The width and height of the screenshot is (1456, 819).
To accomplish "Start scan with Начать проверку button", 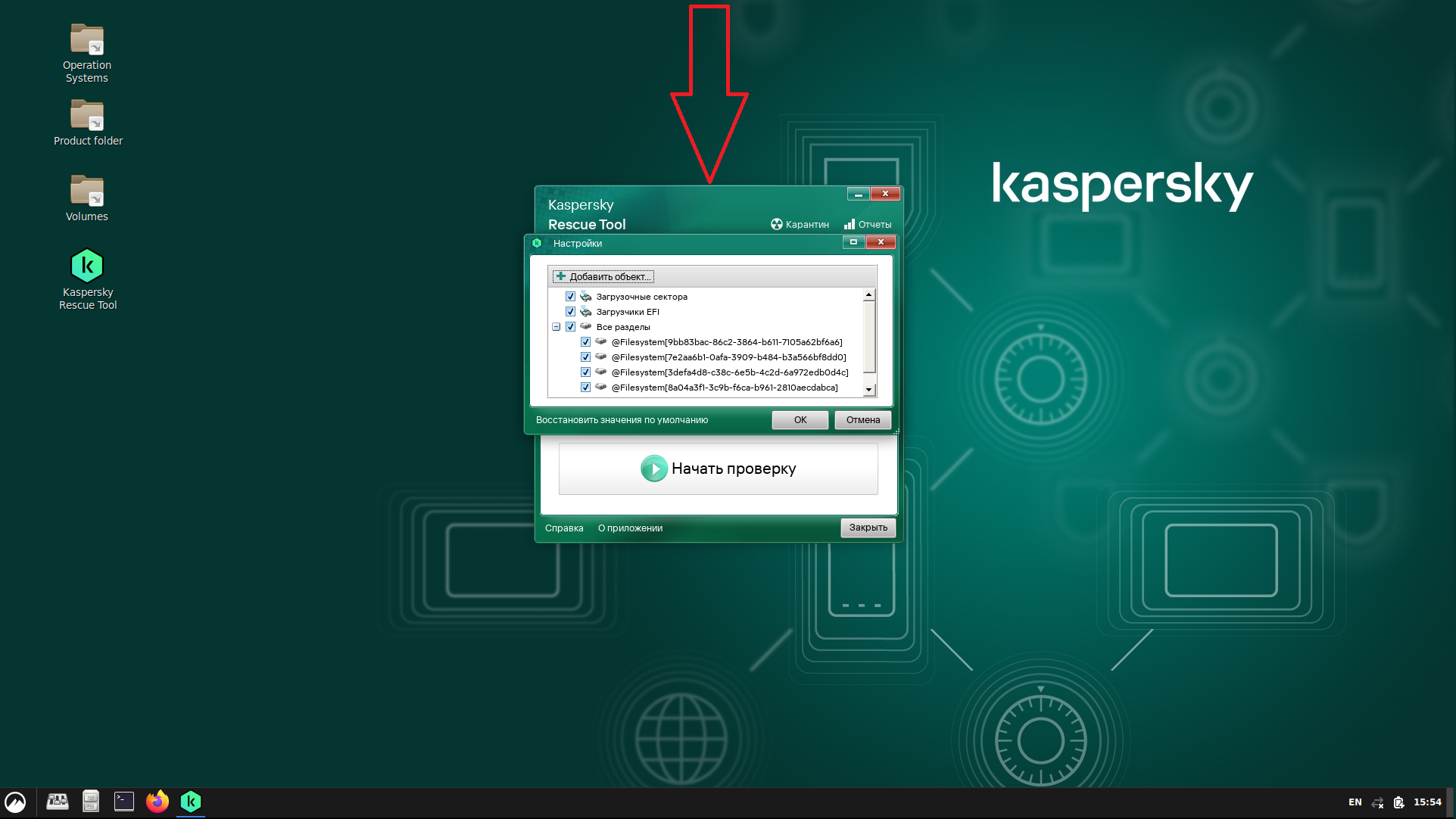I will [719, 469].
